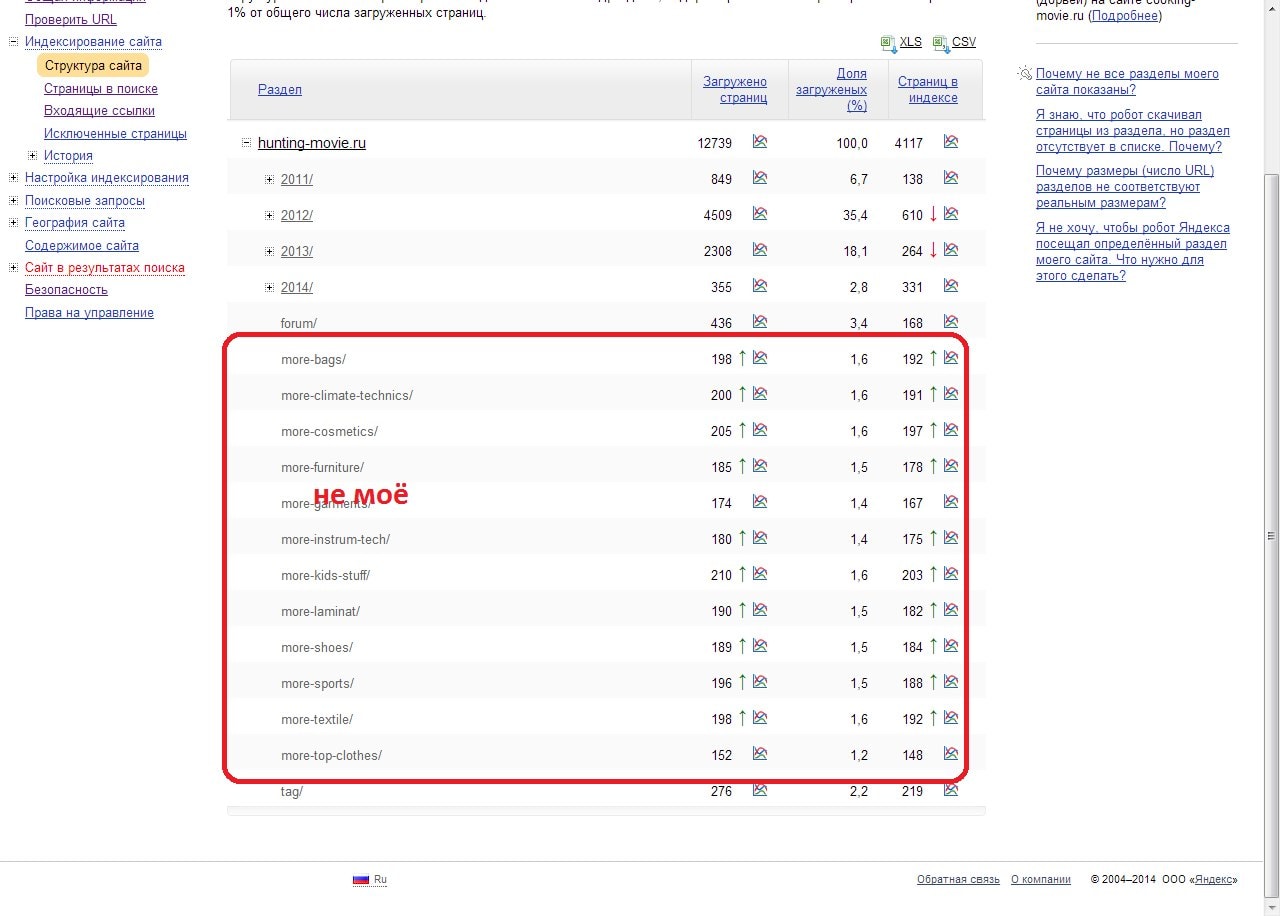Click the XLS export icon
1280x916 pixels.
[x=888, y=43]
